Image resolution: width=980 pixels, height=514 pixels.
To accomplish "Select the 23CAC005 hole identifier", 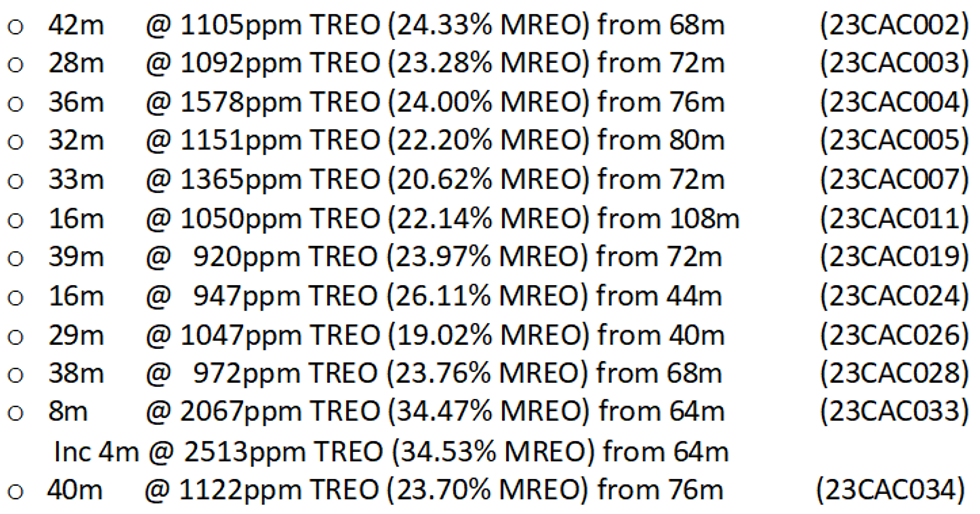I will click(894, 140).
